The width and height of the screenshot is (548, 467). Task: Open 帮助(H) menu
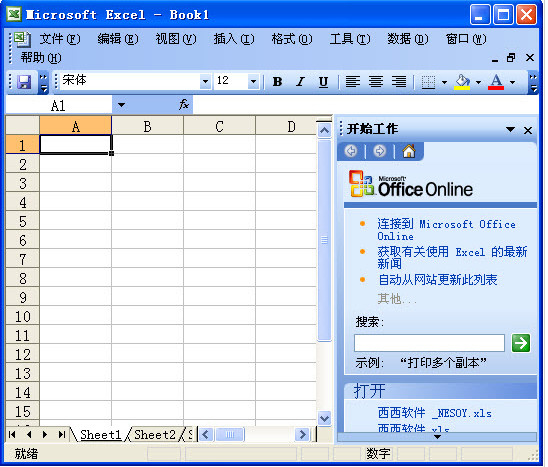point(41,58)
